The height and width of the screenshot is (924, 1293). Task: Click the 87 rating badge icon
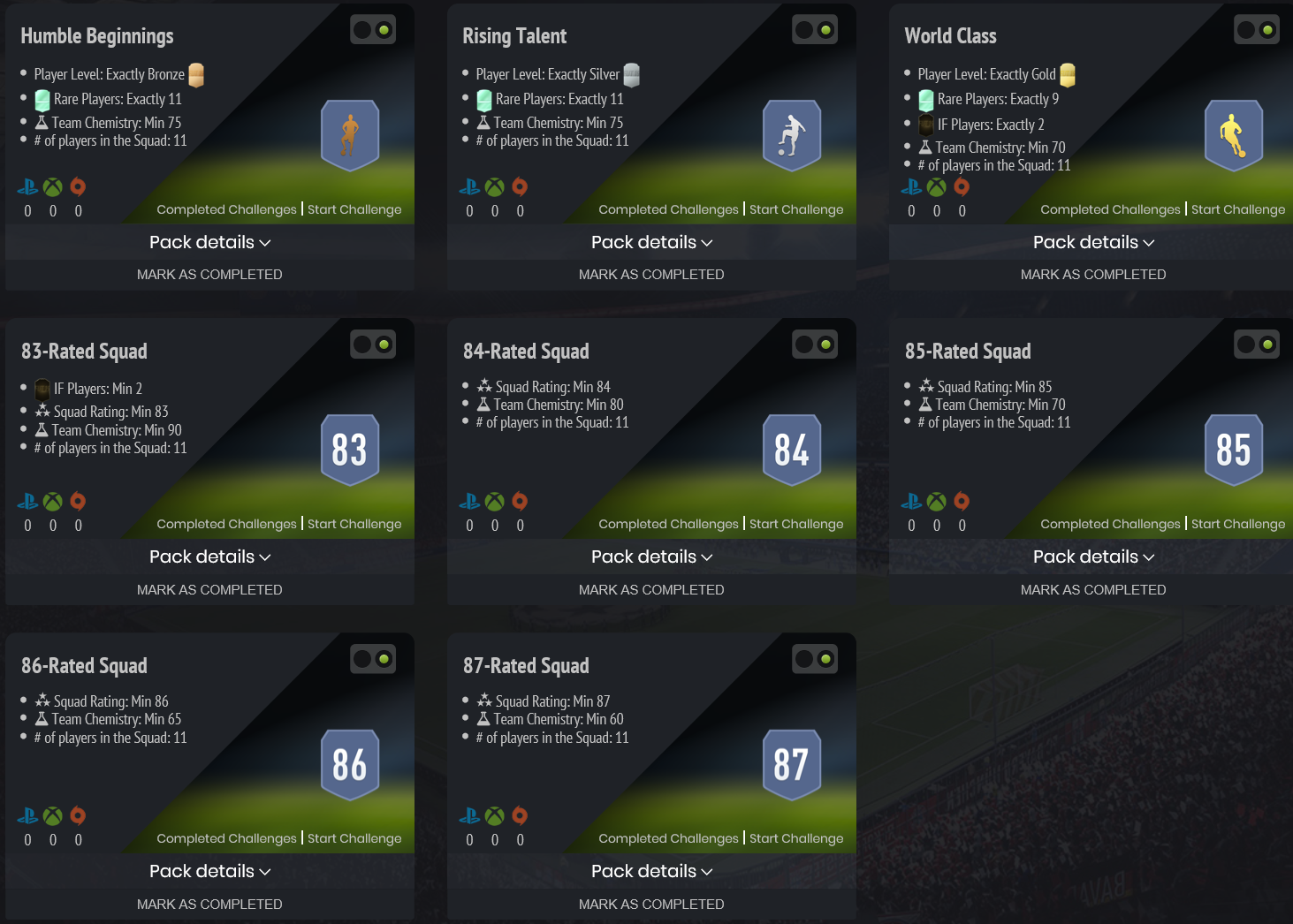tap(792, 764)
